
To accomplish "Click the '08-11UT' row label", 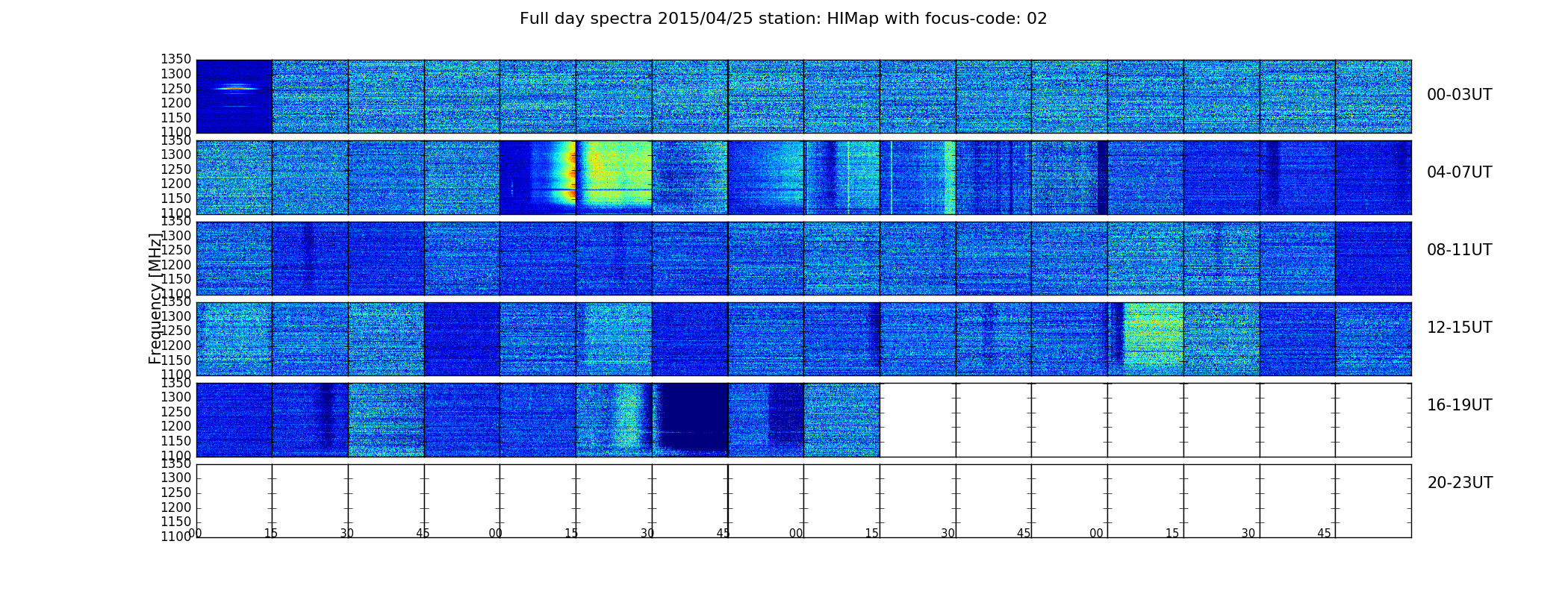I will [1459, 250].
